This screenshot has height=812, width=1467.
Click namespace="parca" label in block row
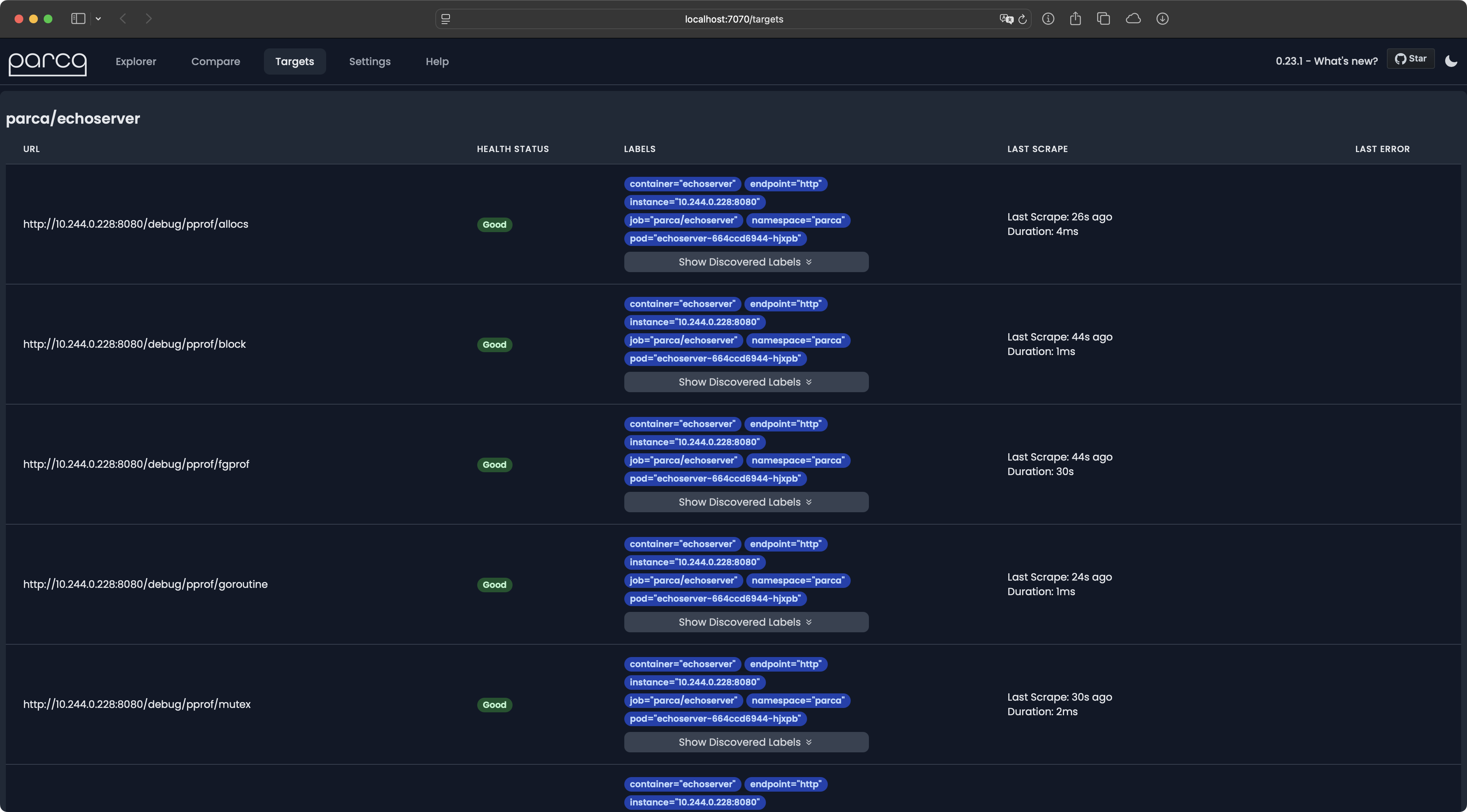pos(798,340)
